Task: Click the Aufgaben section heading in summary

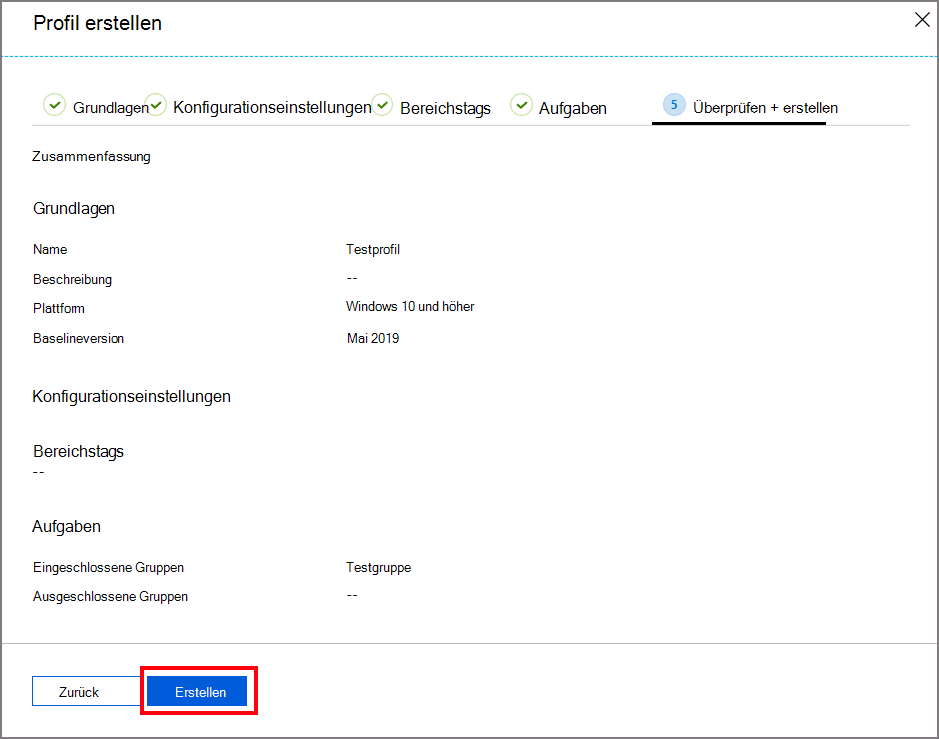Action: click(66, 526)
